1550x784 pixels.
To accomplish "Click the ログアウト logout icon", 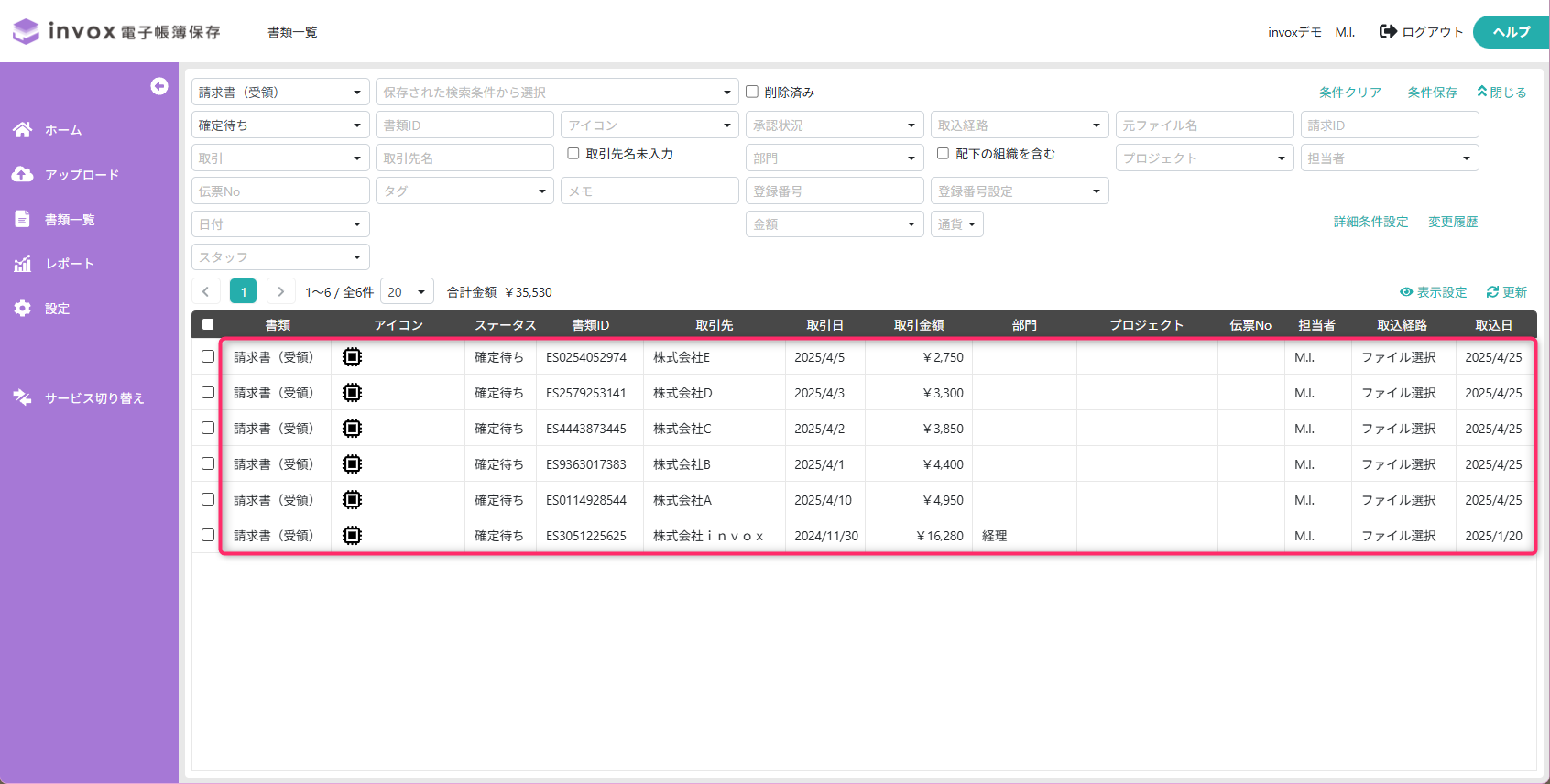I will pos(1388,32).
